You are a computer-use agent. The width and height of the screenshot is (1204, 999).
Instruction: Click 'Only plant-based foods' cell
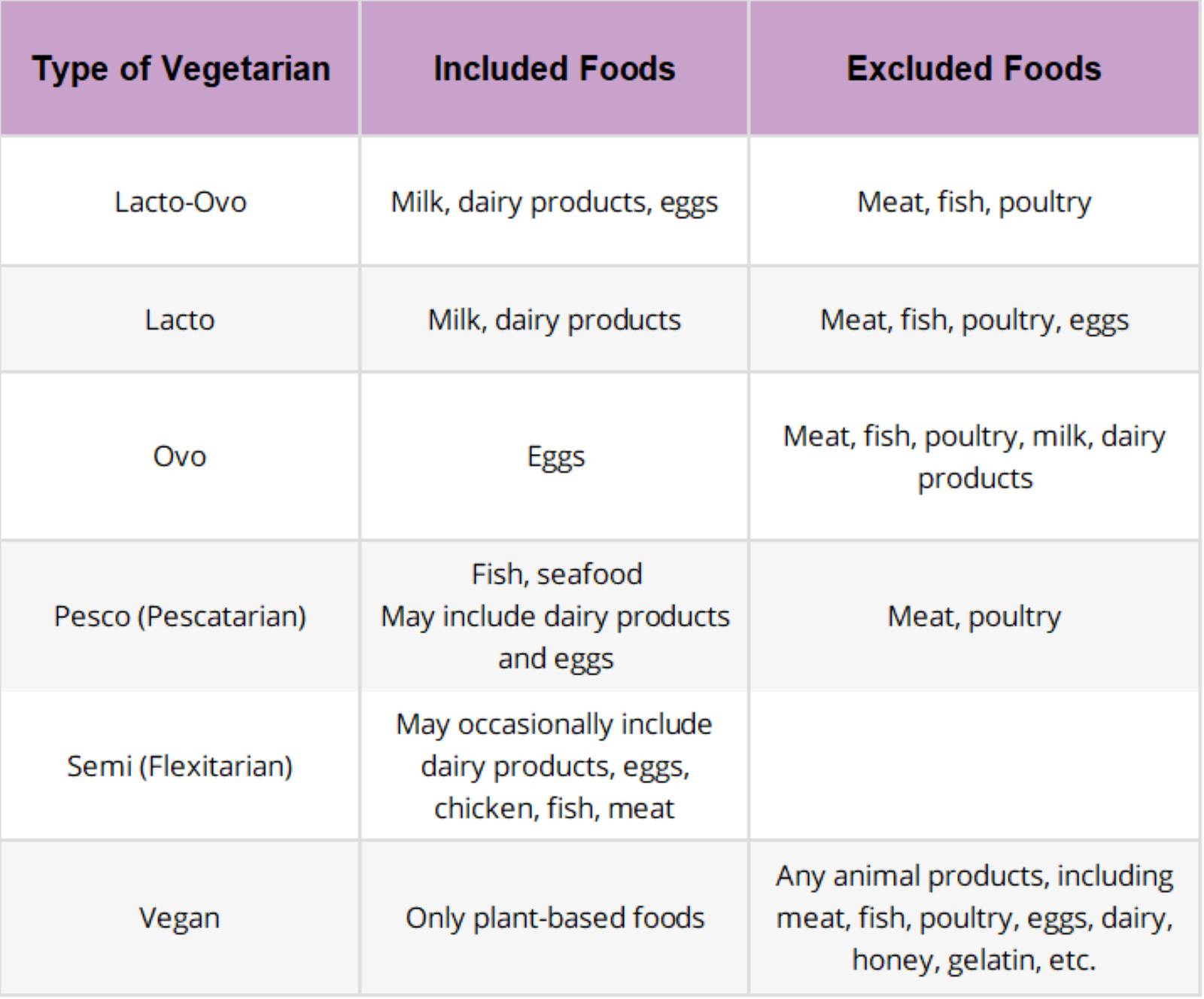point(555,918)
